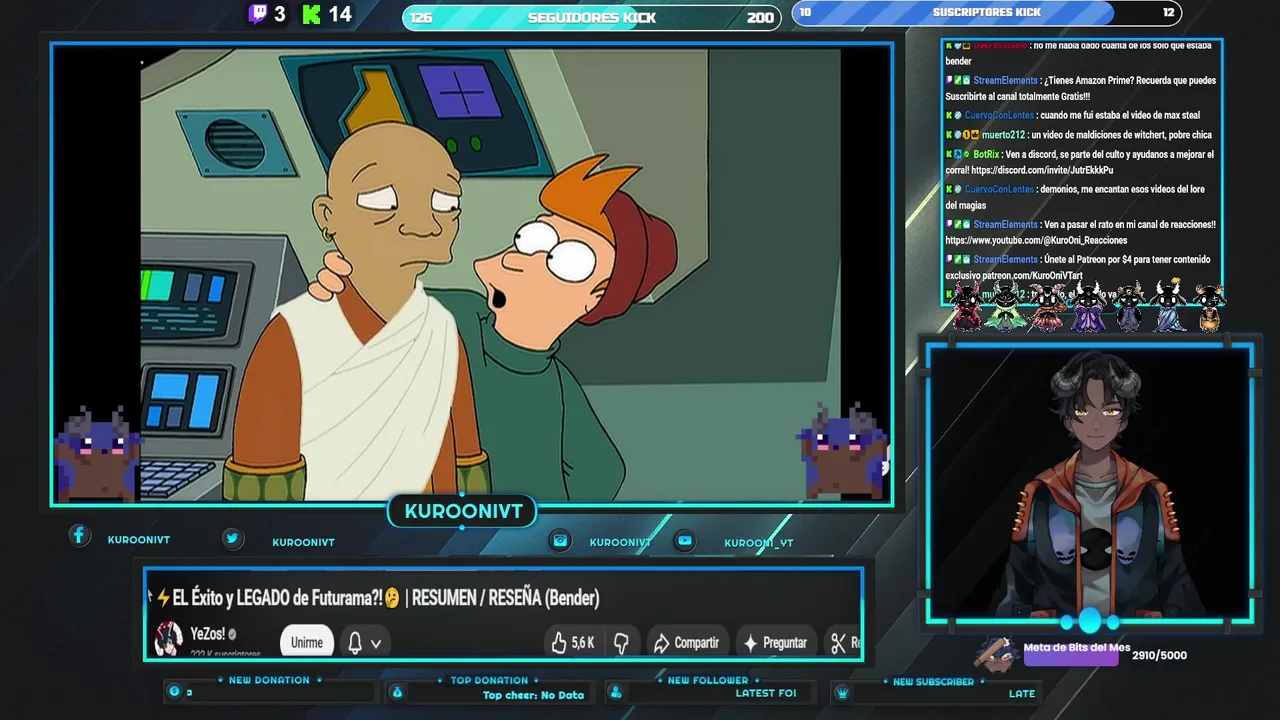Click the VTuber avatar camera panel
The width and height of the screenshot is (1280, 720).
point(1090,485)
